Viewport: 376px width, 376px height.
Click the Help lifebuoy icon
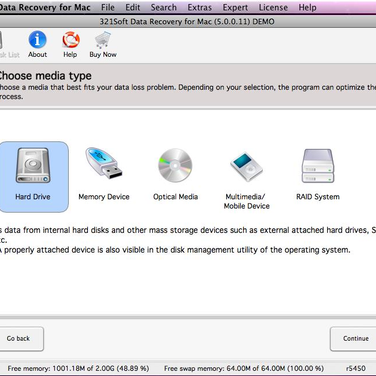coord(70,40)
